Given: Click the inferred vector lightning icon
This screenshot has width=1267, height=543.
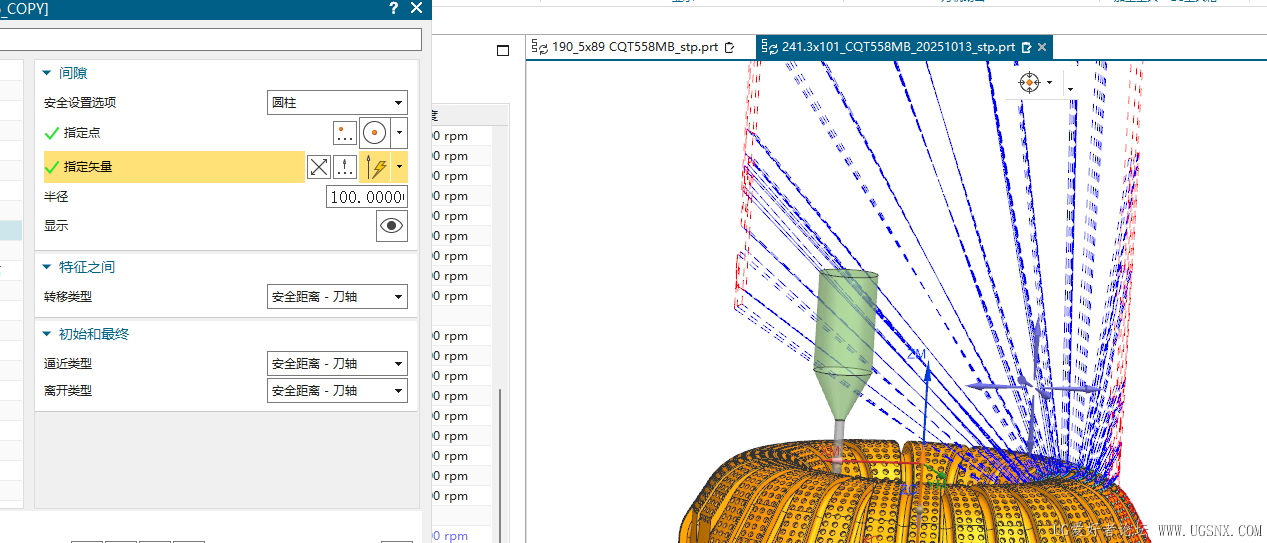Looking at the screenshot, I should point(376,167).
